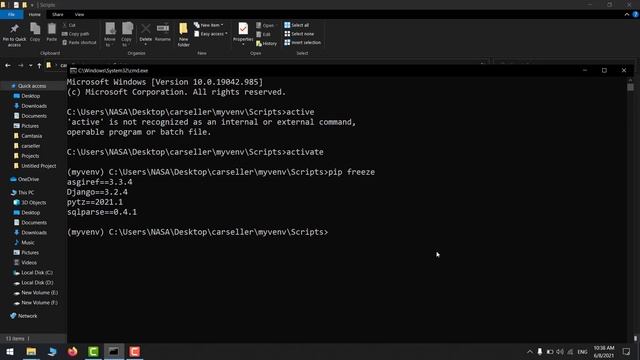This screenshot has height=360, width=640.
Task: Select OneDrive in navigation pane
Action: tap(24, 179)
